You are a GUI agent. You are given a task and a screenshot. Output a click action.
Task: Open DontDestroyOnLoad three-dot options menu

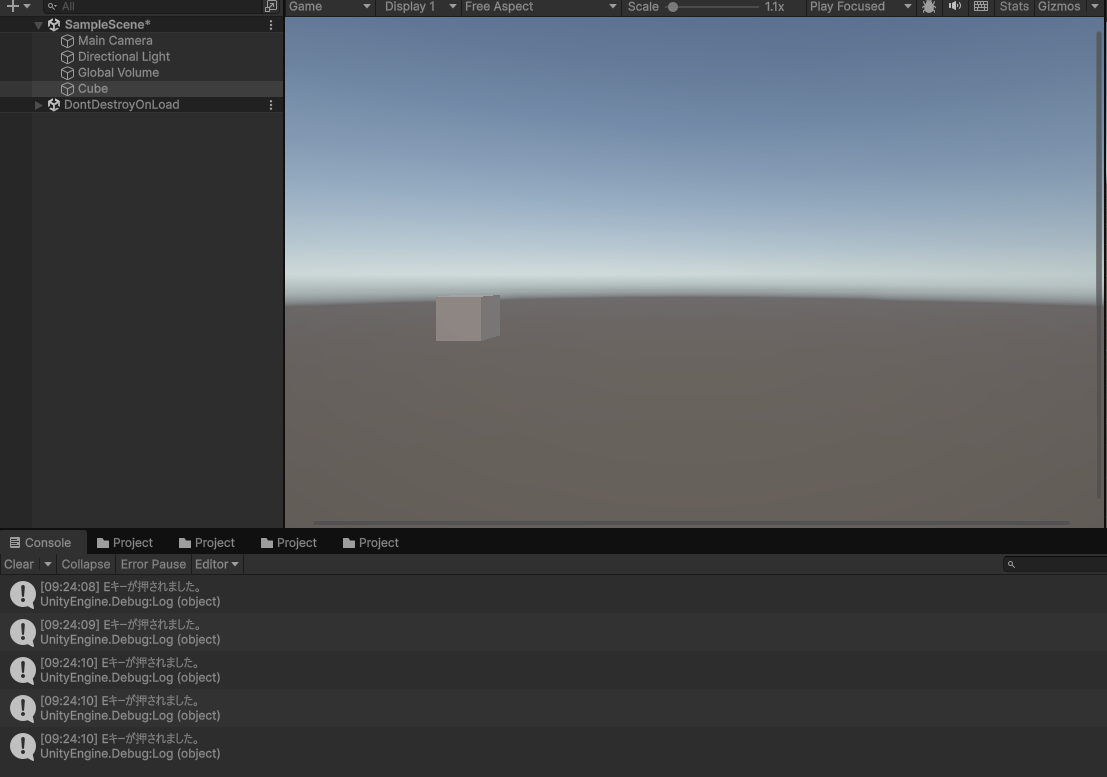pos(270,104)
